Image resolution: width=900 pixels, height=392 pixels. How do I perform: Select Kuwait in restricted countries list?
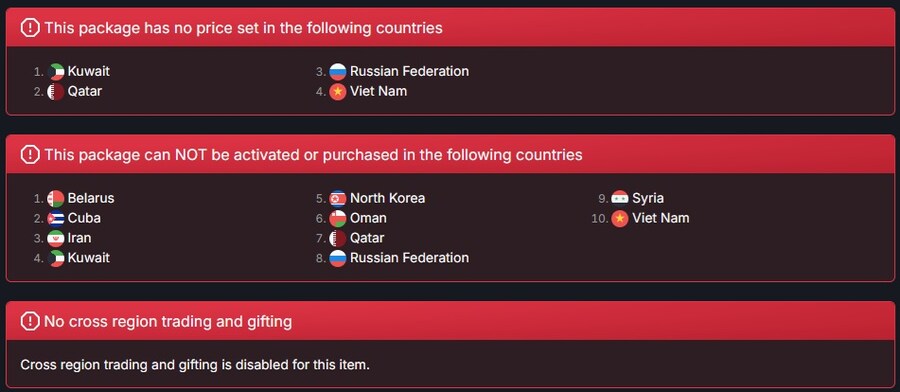click(88, 258)
